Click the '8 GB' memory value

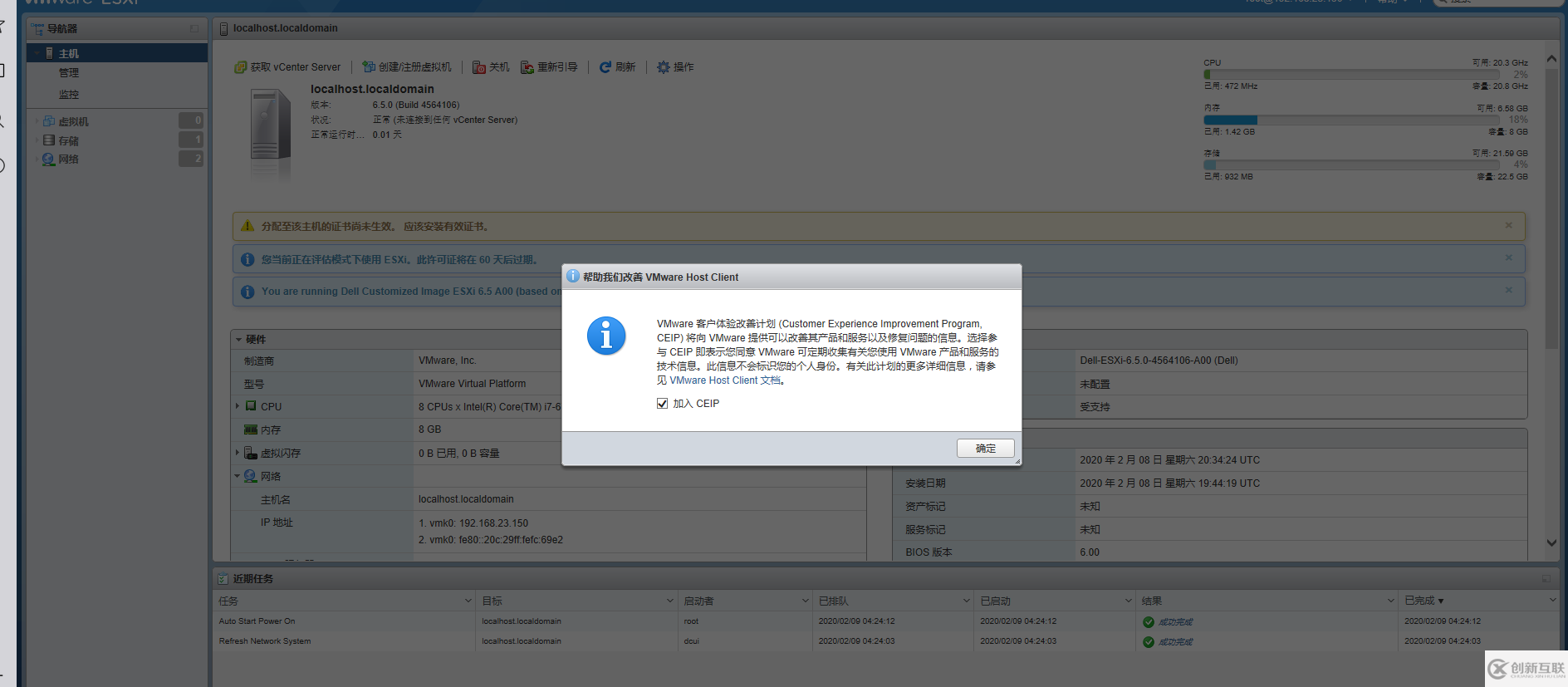coord(429,429)
